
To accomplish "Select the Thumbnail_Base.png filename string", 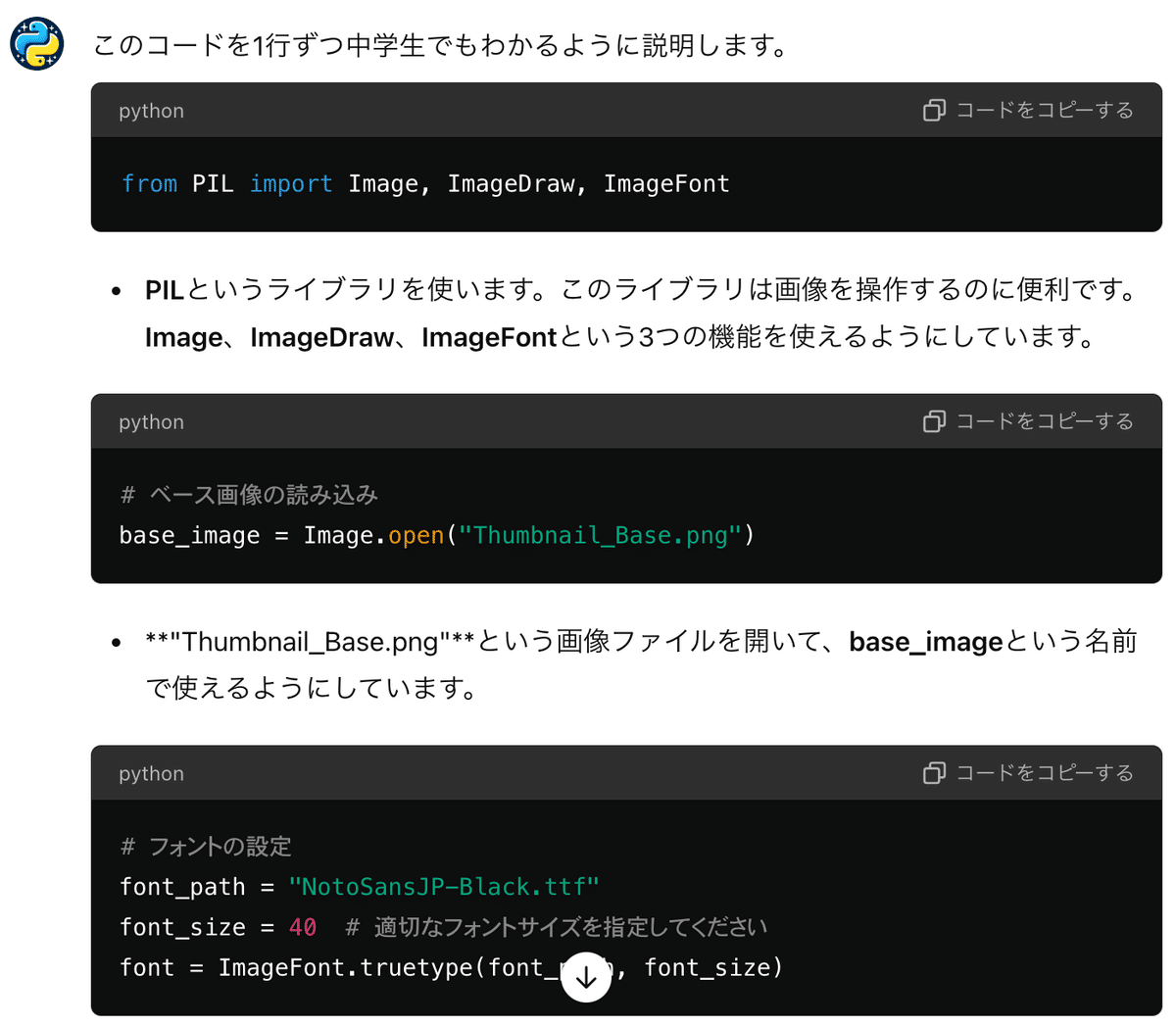I will pos(601,535).
